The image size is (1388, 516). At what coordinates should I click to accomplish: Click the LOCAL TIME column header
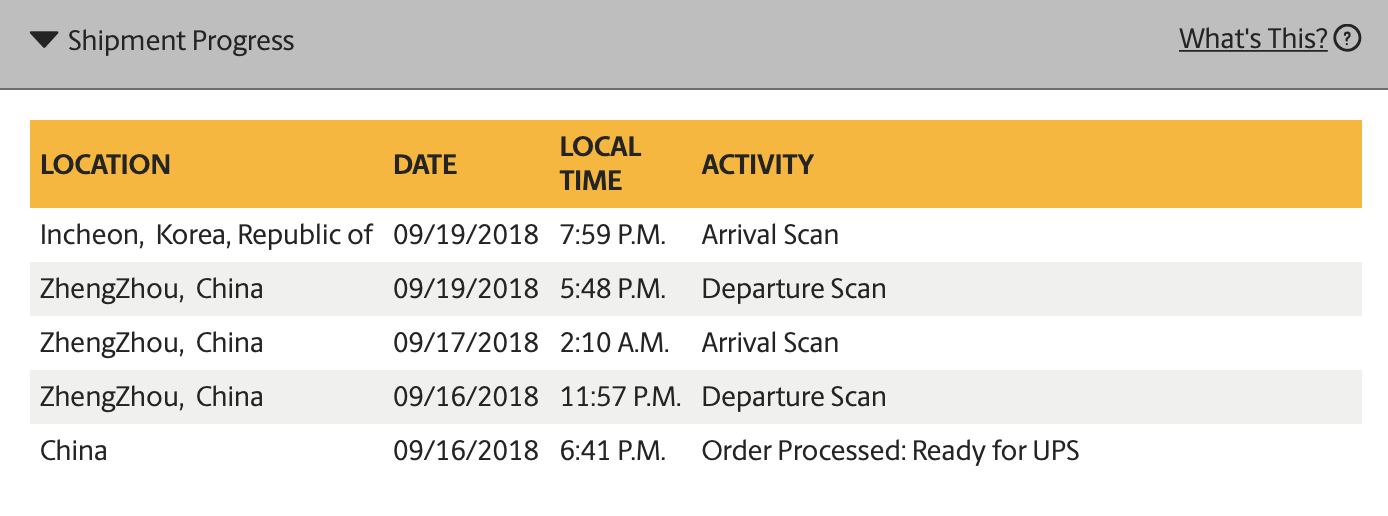click(600, 164)
